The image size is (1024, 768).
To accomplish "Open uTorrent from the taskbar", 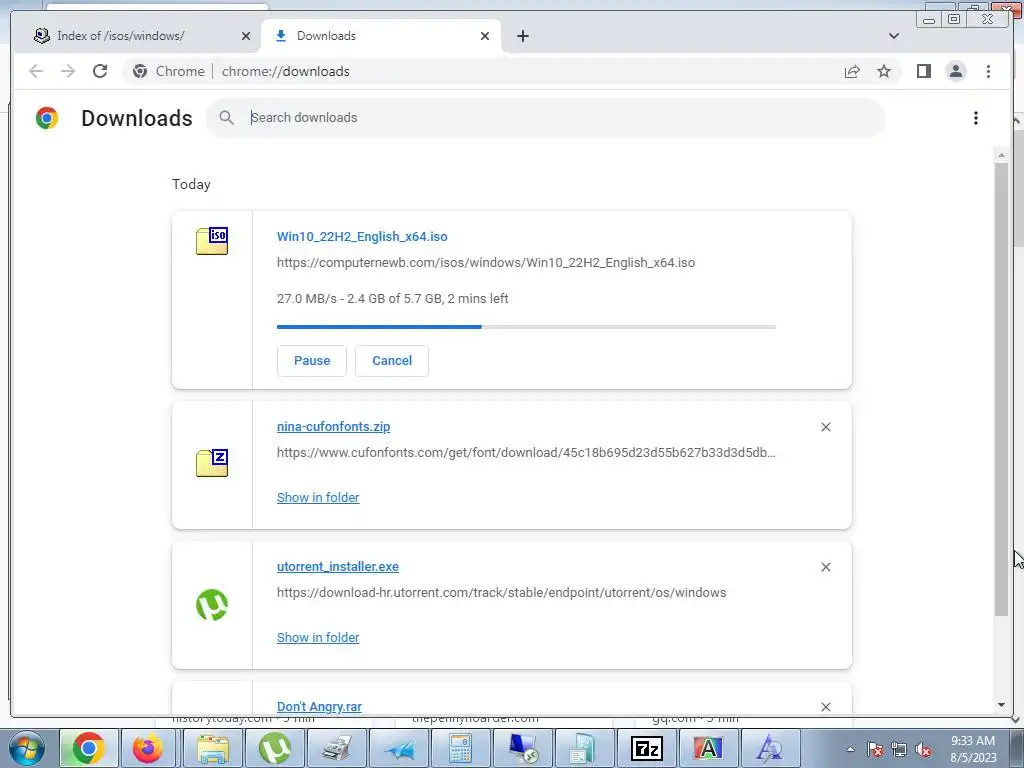I will coord(275,748).
